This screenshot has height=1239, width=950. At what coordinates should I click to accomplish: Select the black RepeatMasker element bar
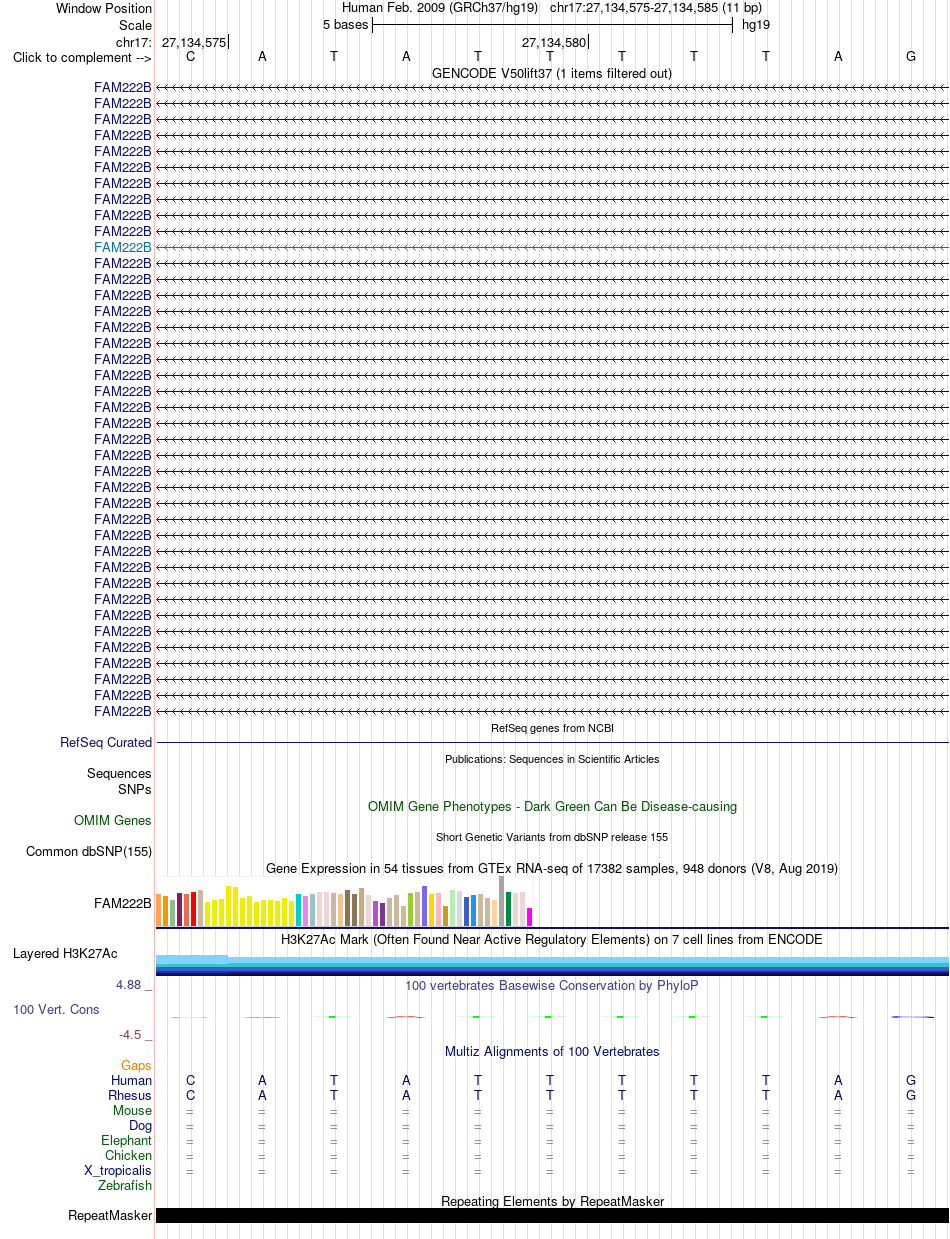pos(552,1216)
